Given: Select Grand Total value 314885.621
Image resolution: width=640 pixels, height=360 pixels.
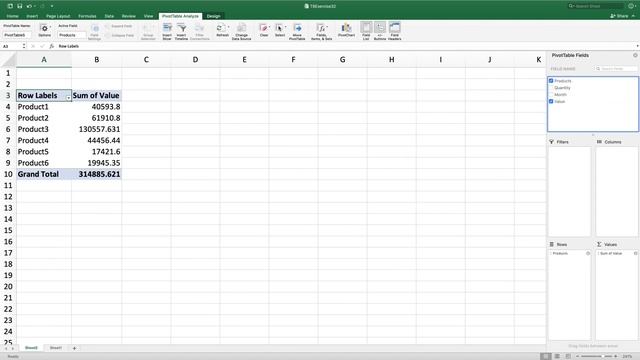Looking at the screenshot, I should (96, 174).
